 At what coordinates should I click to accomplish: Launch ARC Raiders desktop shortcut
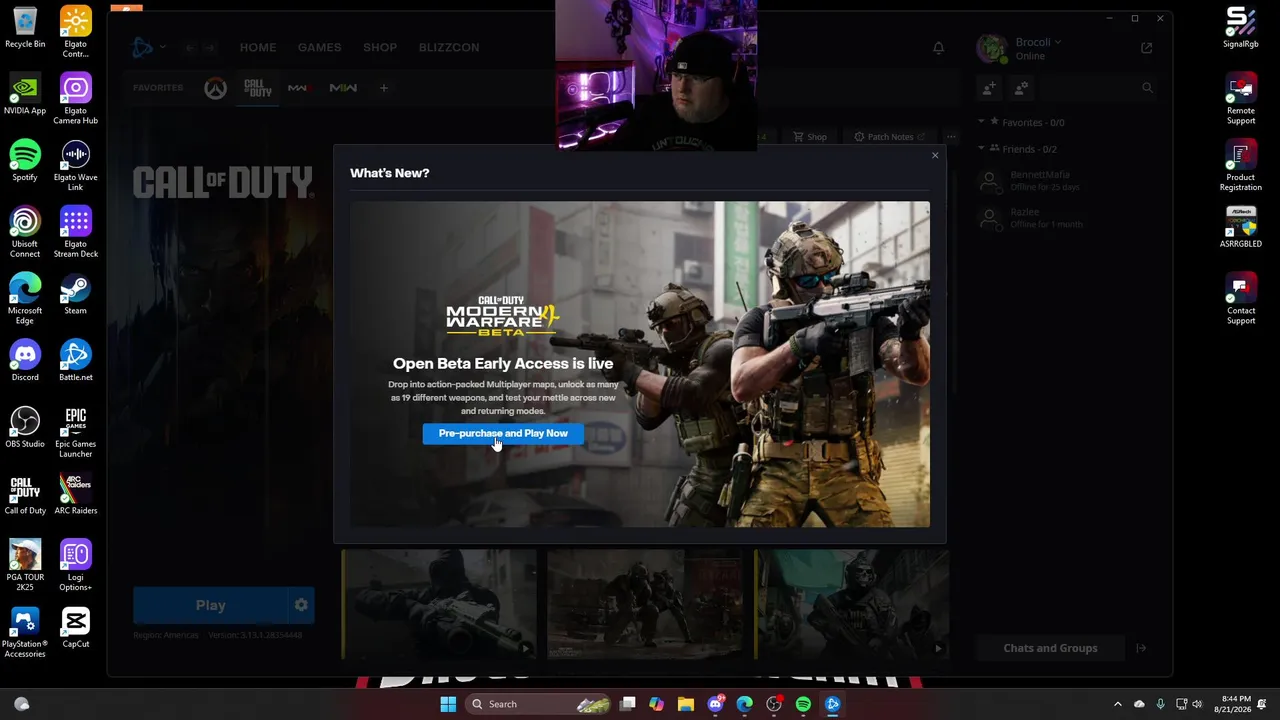tap(76, 494)
